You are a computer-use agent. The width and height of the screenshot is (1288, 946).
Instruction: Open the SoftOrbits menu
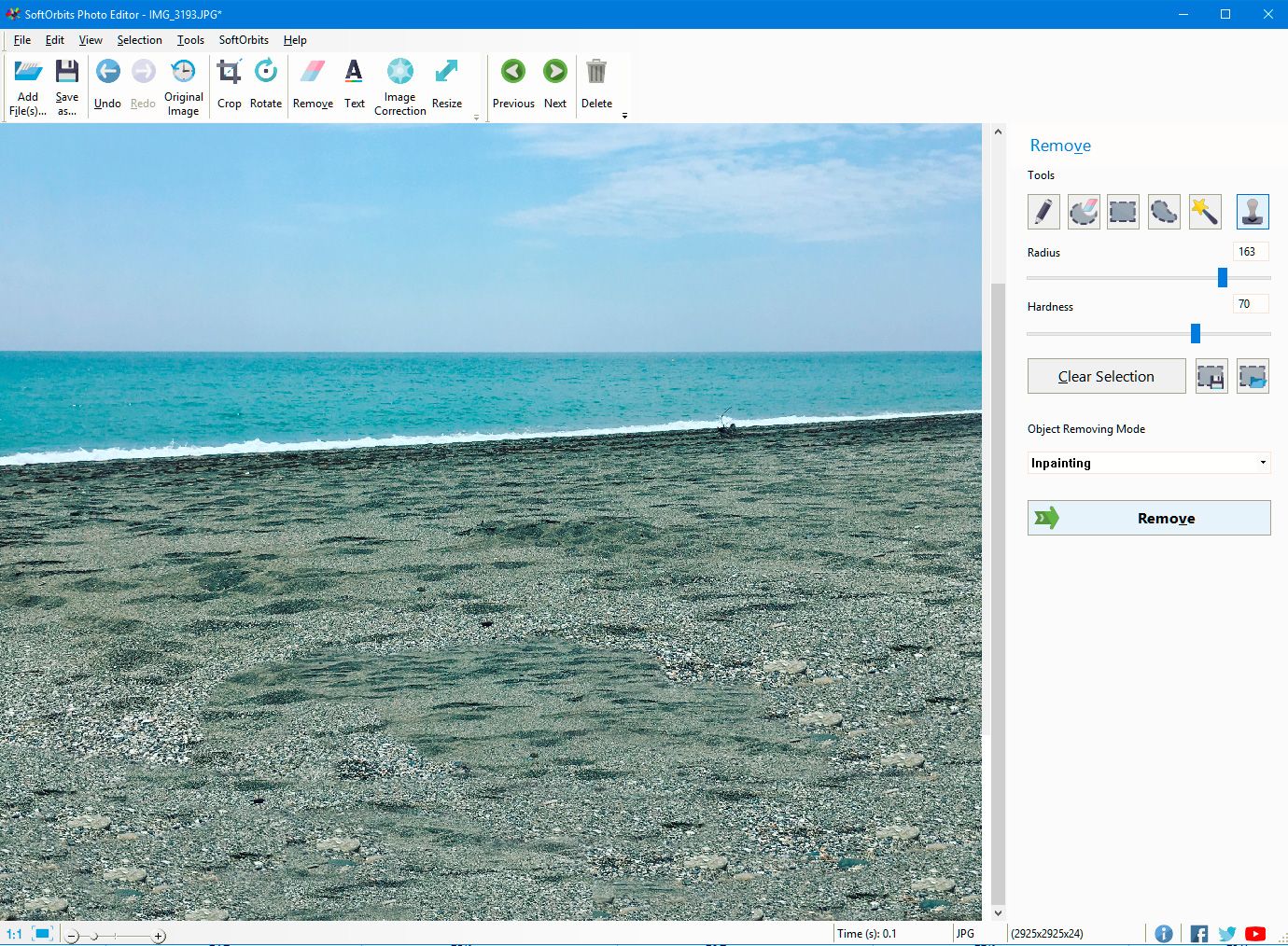244,40
